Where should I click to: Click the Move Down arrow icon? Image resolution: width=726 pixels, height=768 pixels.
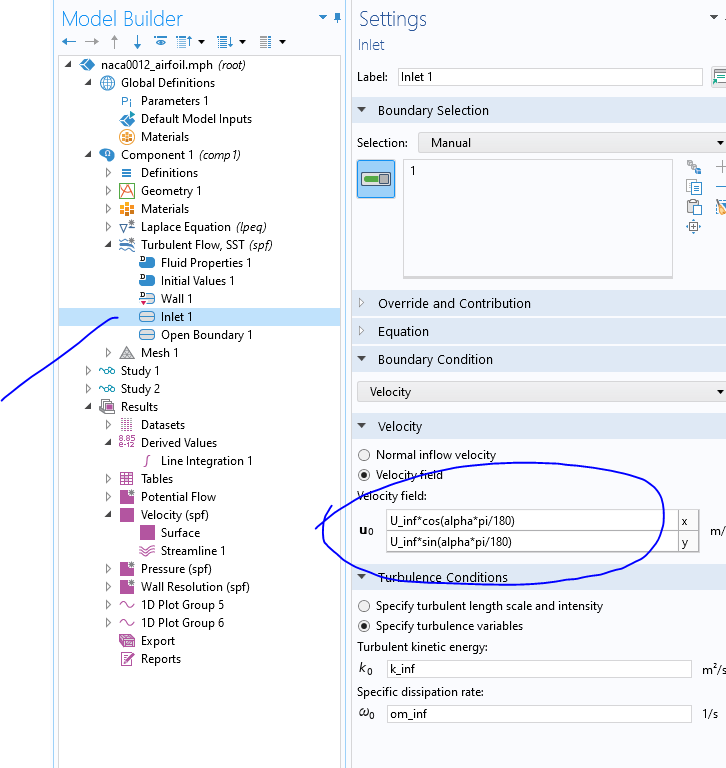pos(137,42)
